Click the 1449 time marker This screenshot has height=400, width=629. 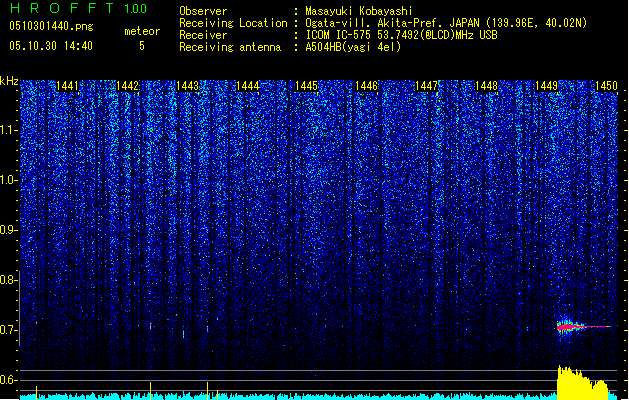click(546, 86)
